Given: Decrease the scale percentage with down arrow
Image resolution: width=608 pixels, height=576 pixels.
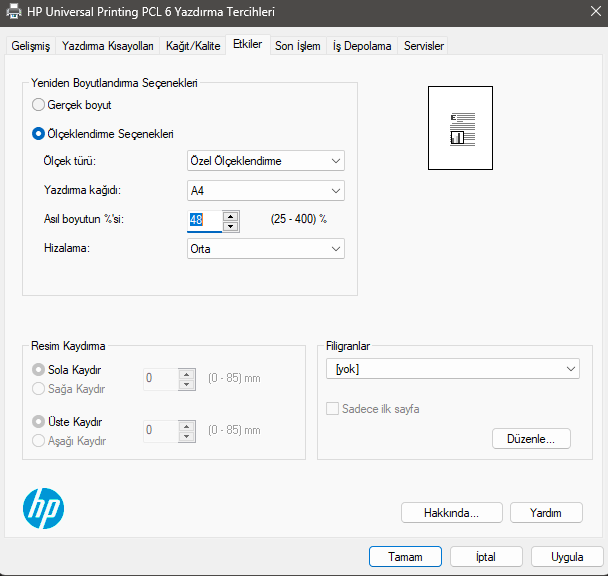Looking at the screenshot, I should coord(231,225).
